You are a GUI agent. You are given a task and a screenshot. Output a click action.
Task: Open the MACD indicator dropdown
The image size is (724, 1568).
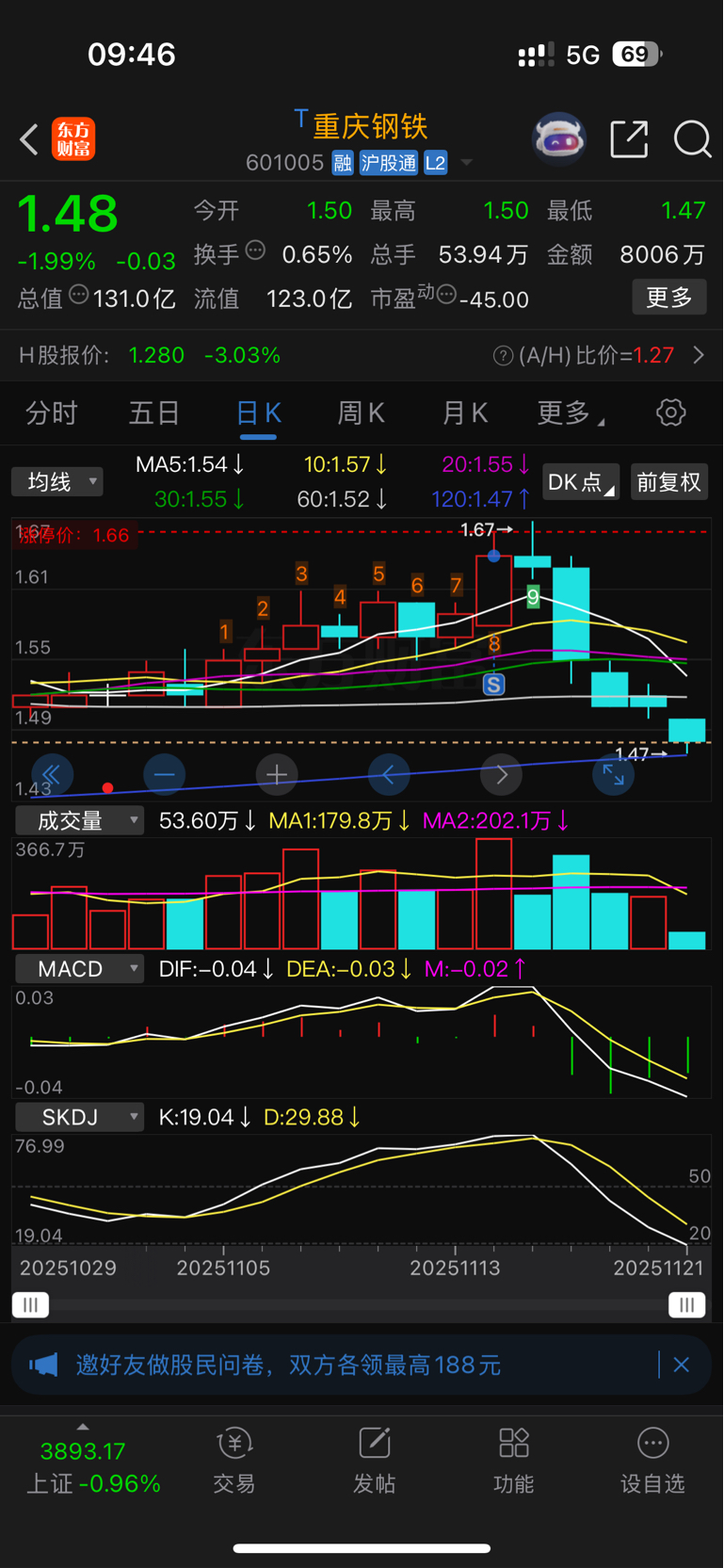coord(79,968)
